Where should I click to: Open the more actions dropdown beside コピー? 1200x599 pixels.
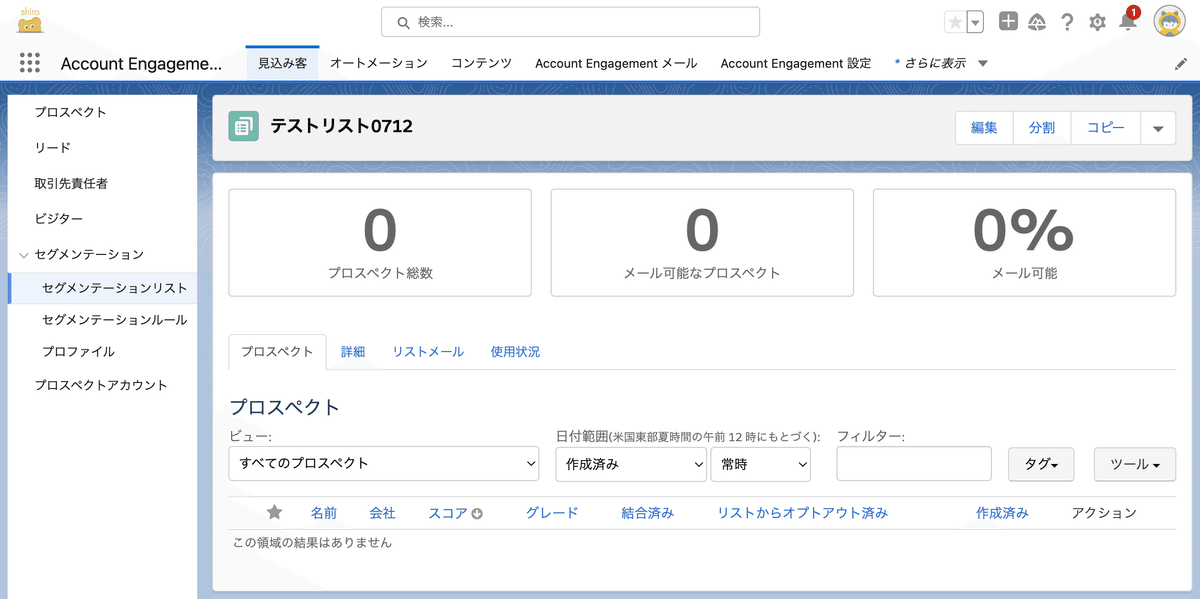pyautogui.click(x=1158, y=128)
